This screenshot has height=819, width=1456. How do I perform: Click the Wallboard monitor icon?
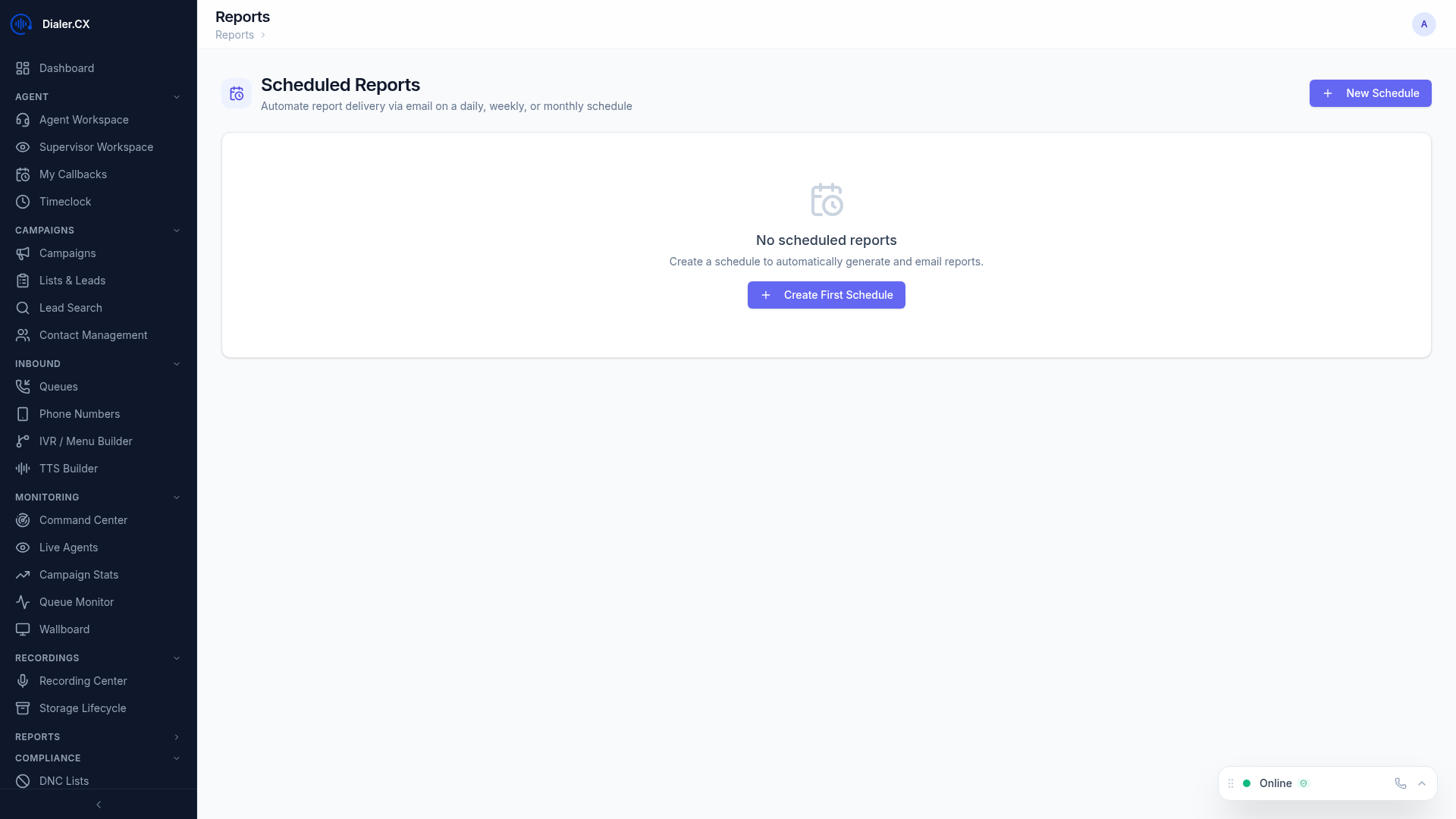23,629
